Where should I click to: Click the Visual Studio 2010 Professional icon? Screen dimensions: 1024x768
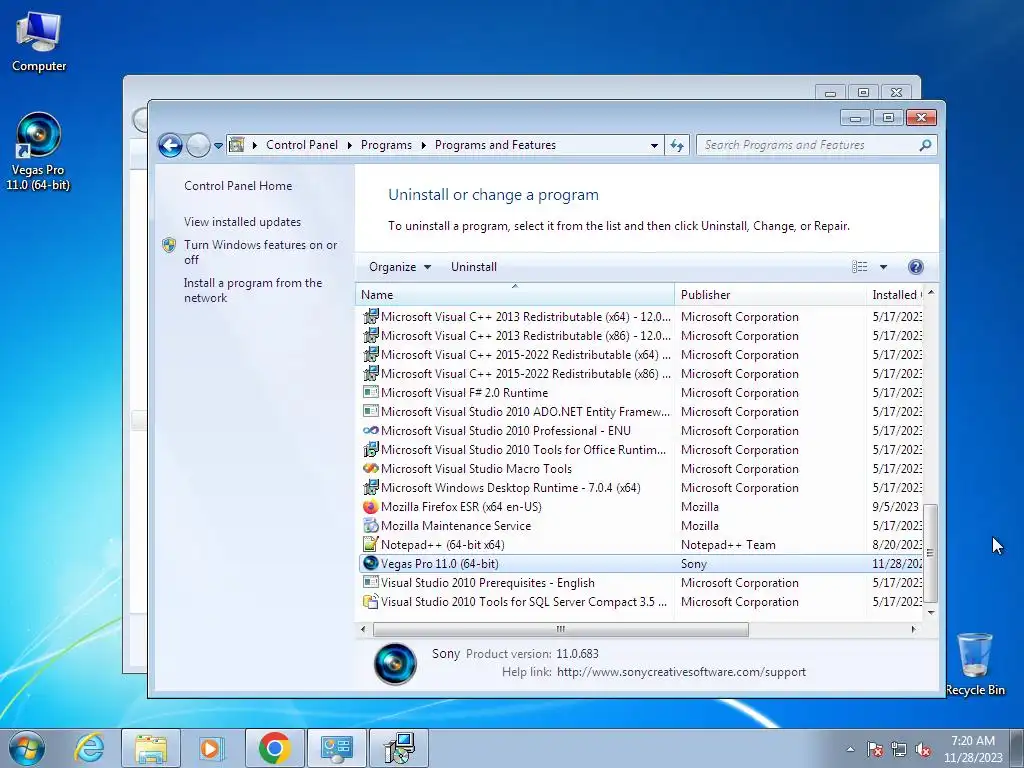pos(370,430)
